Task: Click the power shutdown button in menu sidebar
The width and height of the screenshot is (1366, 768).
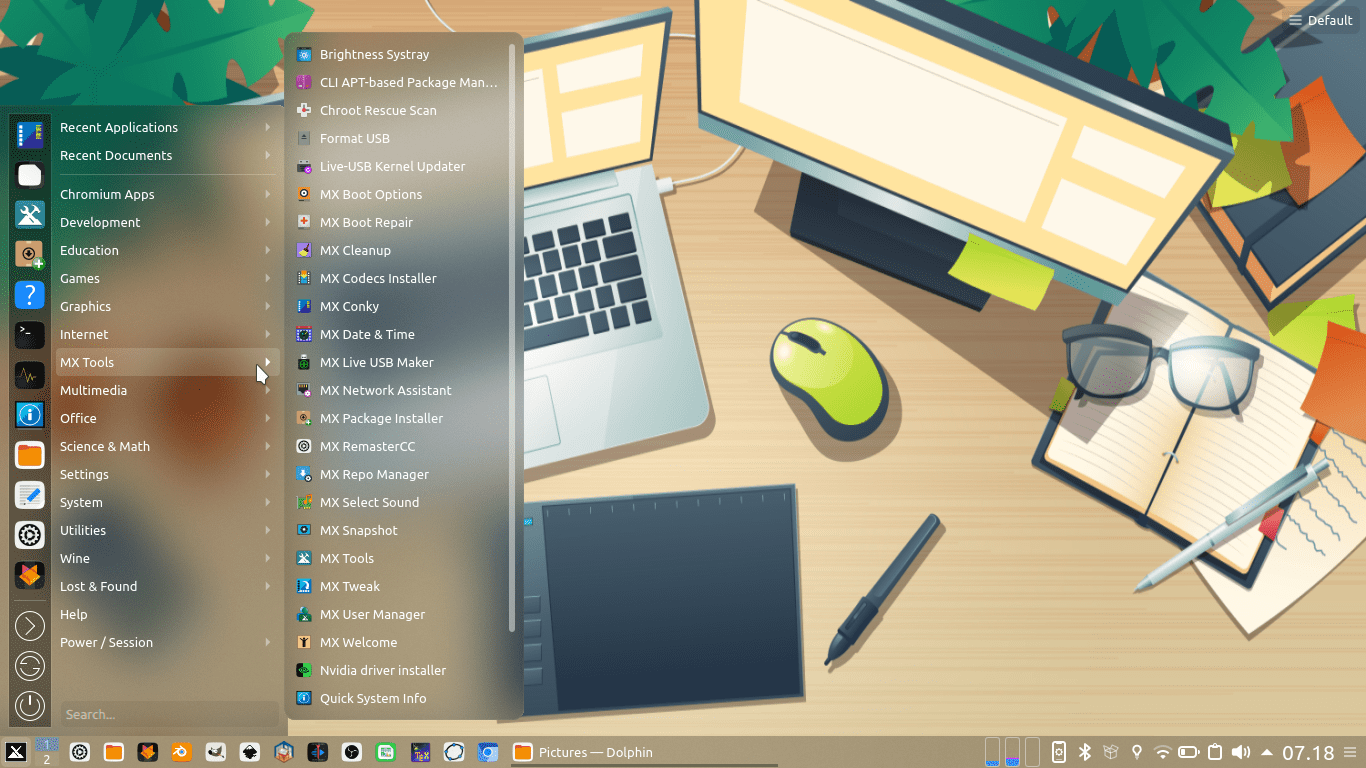Action: pos(30,705)
